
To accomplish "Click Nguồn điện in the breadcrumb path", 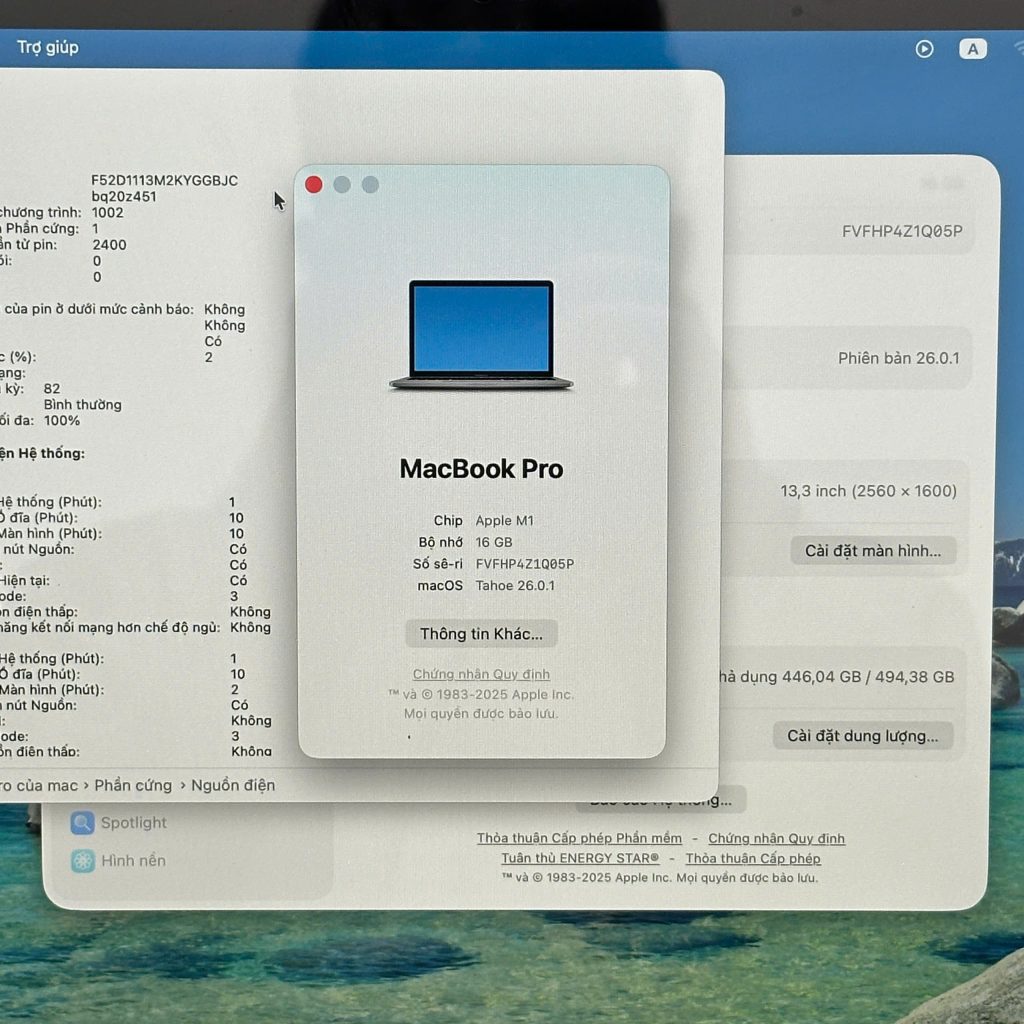I will [231, 786].
